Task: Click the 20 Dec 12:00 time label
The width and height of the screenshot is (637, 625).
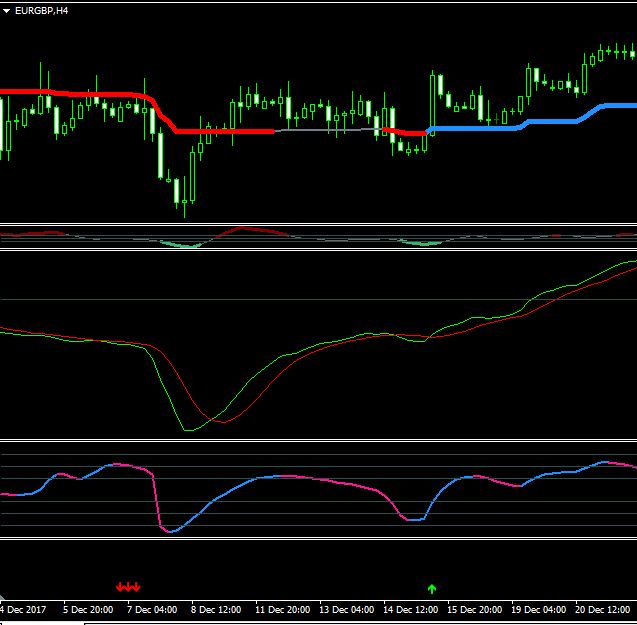Action: point(602,610)
